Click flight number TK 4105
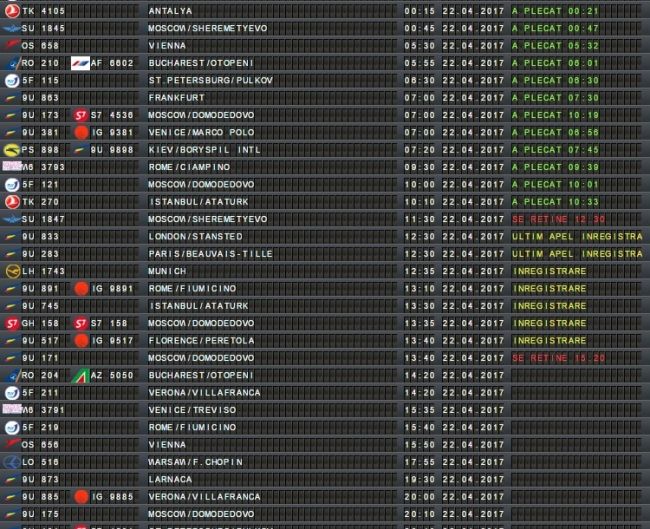Viewport: 650px width, 529px height. click(43, 11)
